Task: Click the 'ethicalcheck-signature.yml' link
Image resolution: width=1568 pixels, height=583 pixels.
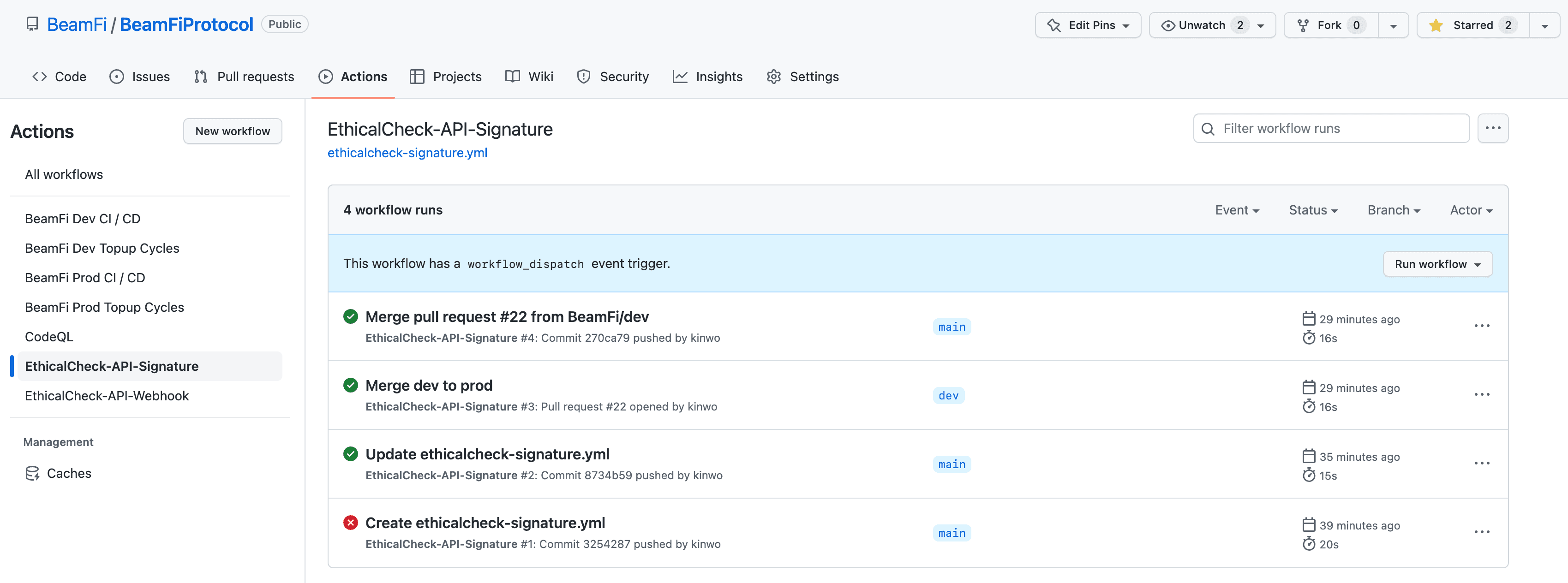Action: 408,152
